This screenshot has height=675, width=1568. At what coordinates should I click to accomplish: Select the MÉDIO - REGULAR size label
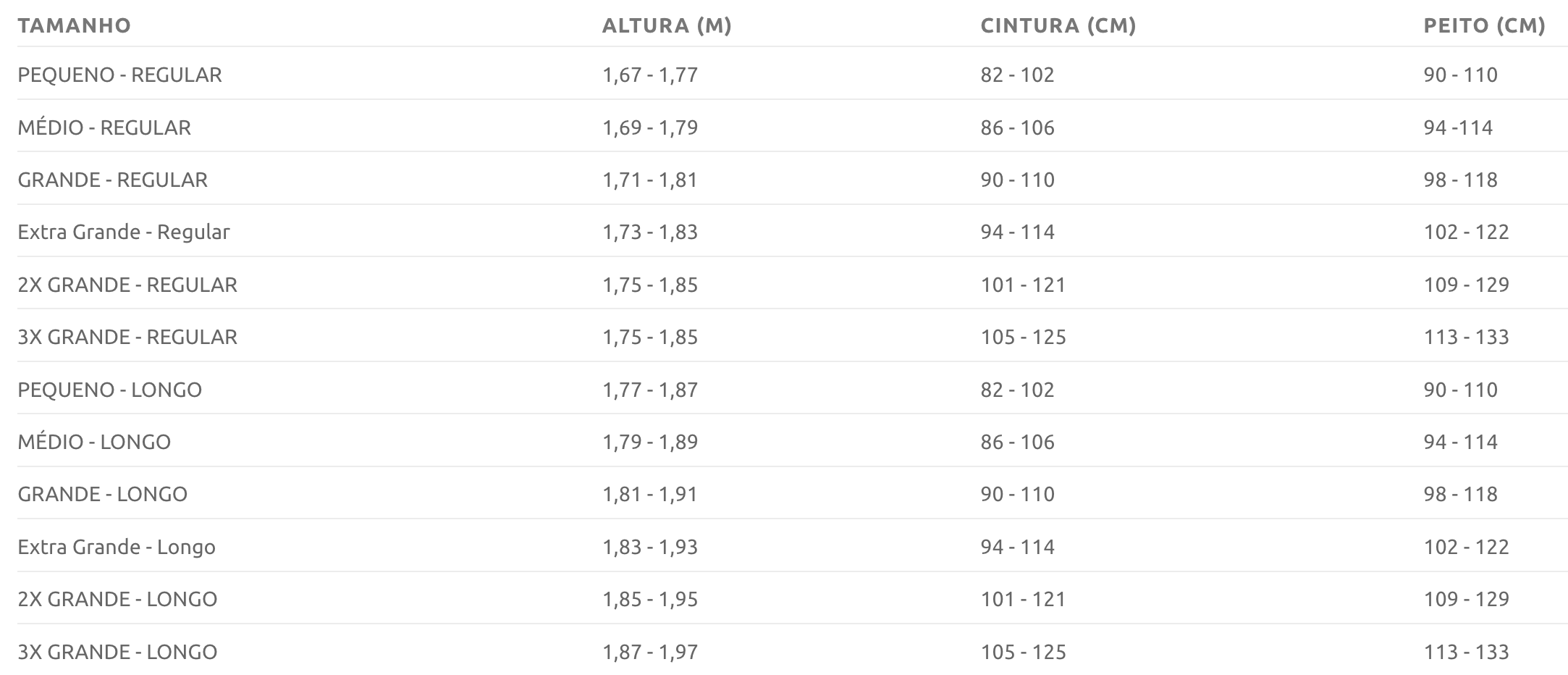[104, 127]
